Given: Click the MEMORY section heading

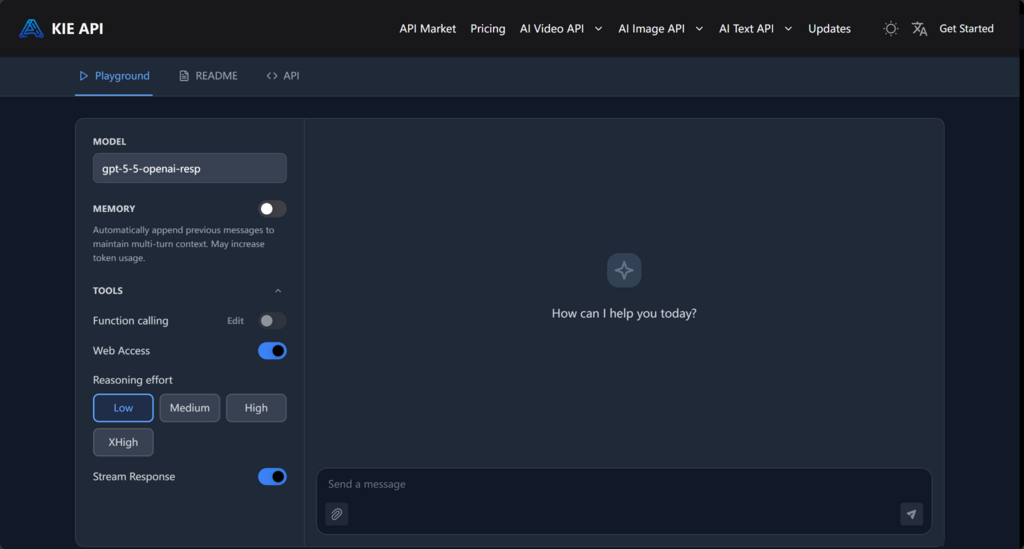Looking at the screenshot, I should [114, 209].
